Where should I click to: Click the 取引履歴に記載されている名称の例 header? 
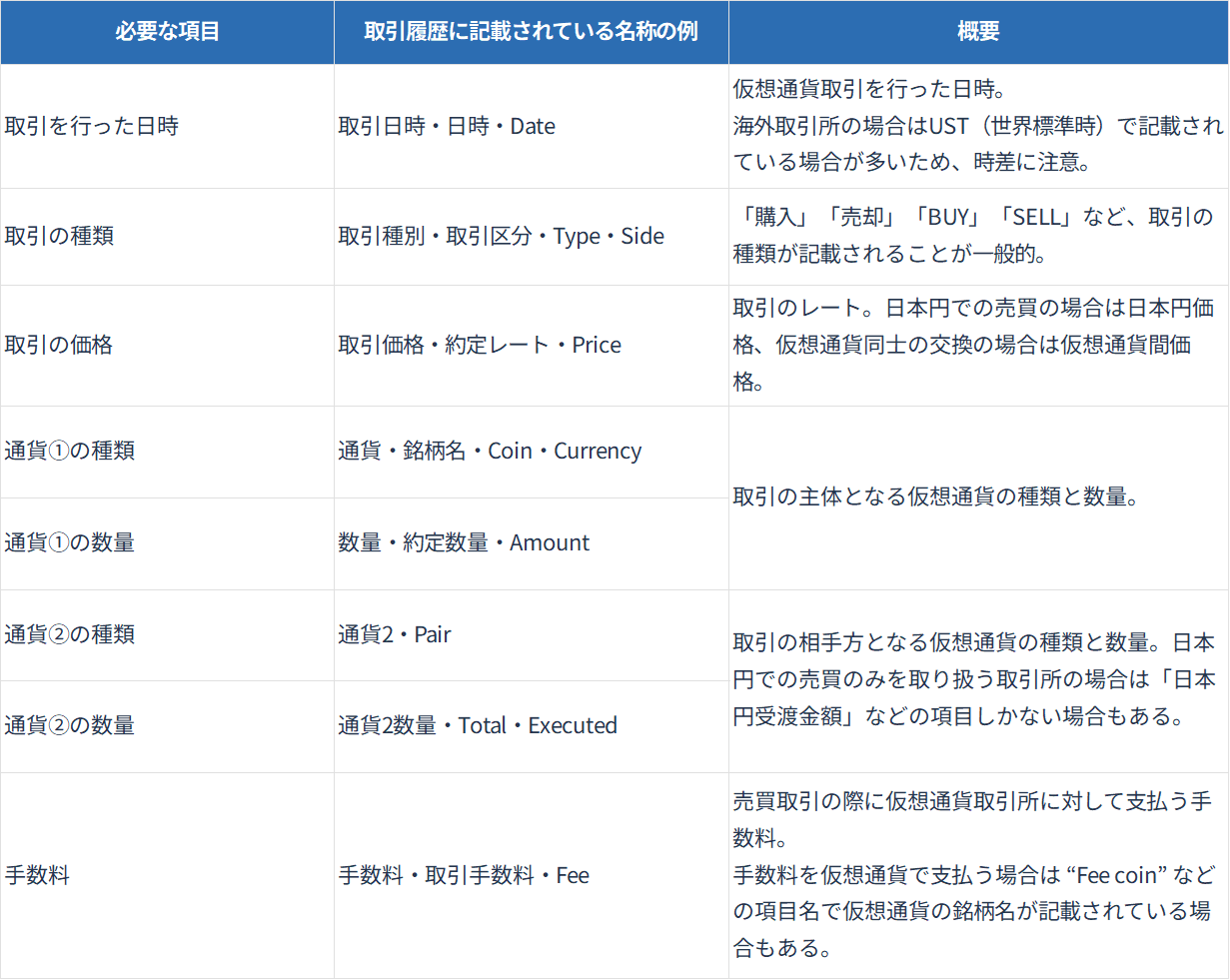tap(531, 32)
